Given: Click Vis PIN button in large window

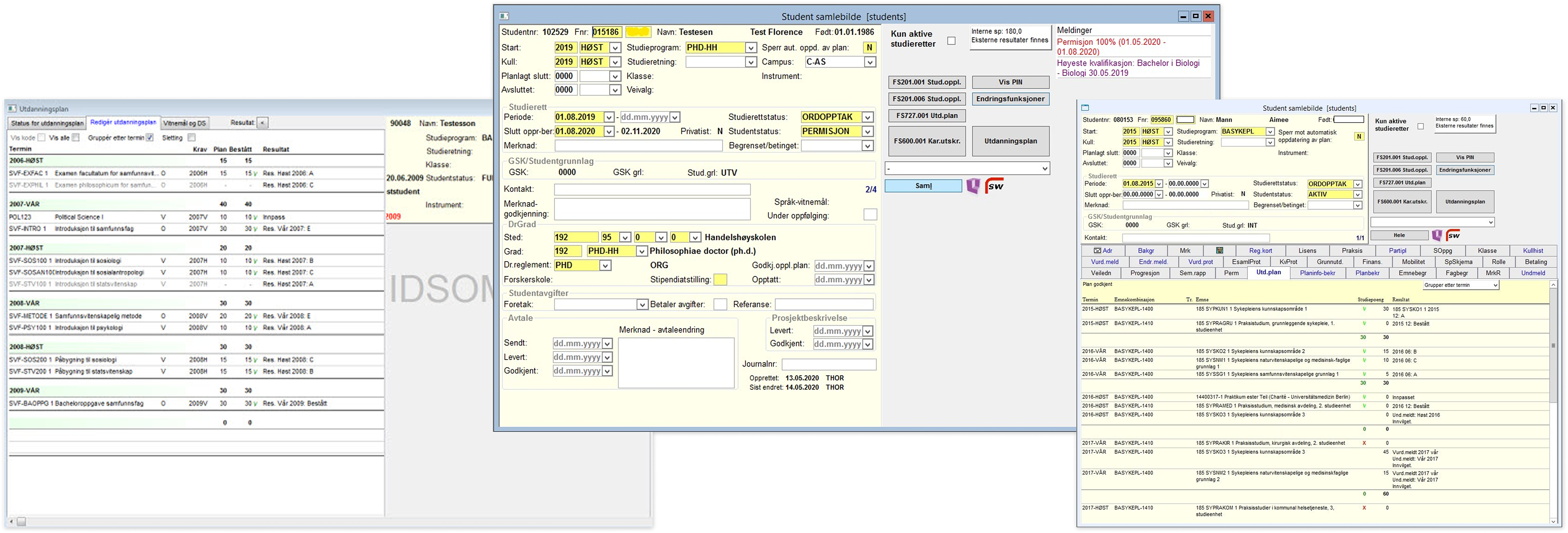Looking at the screenshot, I should (1011, 82).
